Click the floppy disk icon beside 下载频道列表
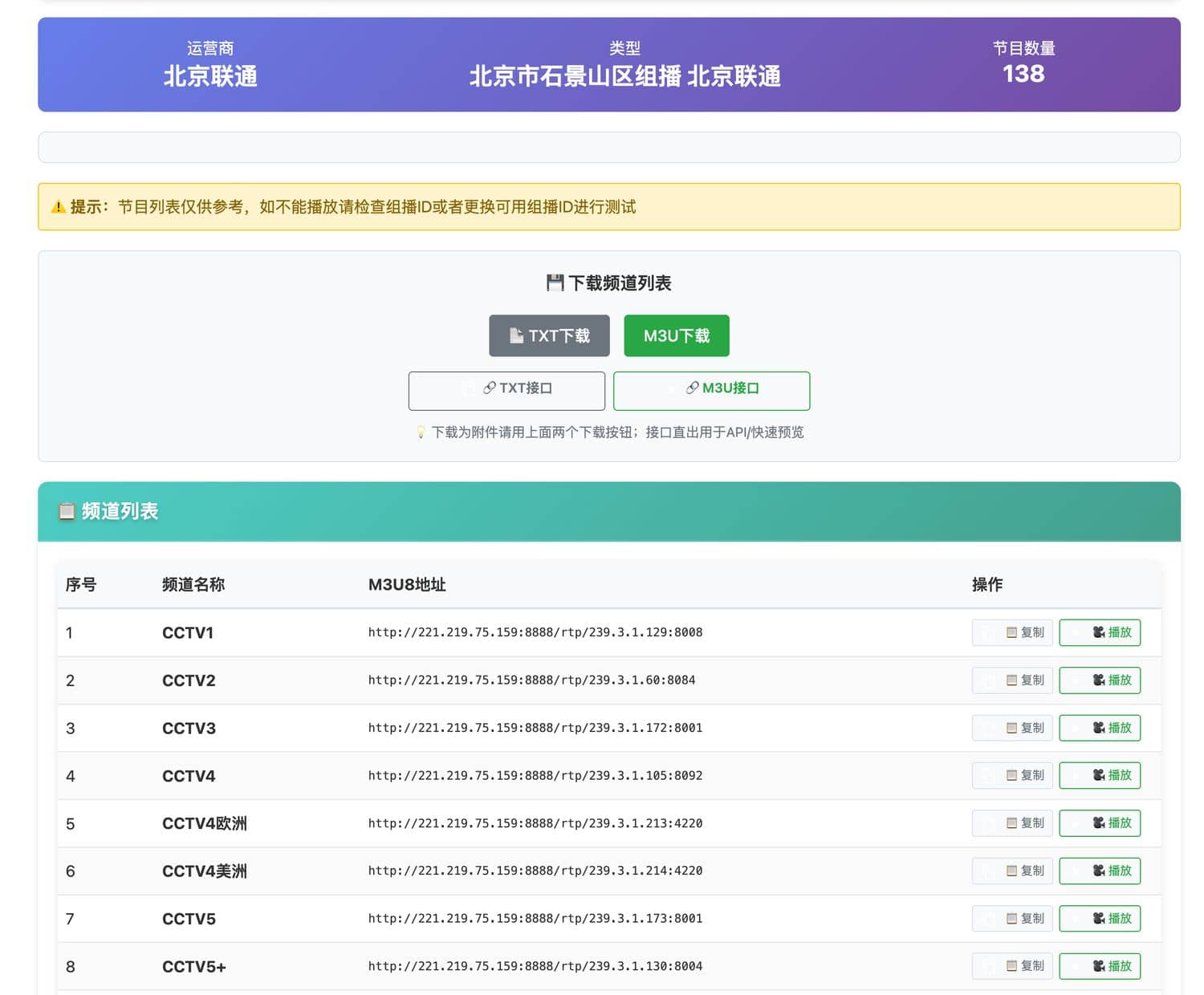The image size is (1204, 995). coord(555,282)
